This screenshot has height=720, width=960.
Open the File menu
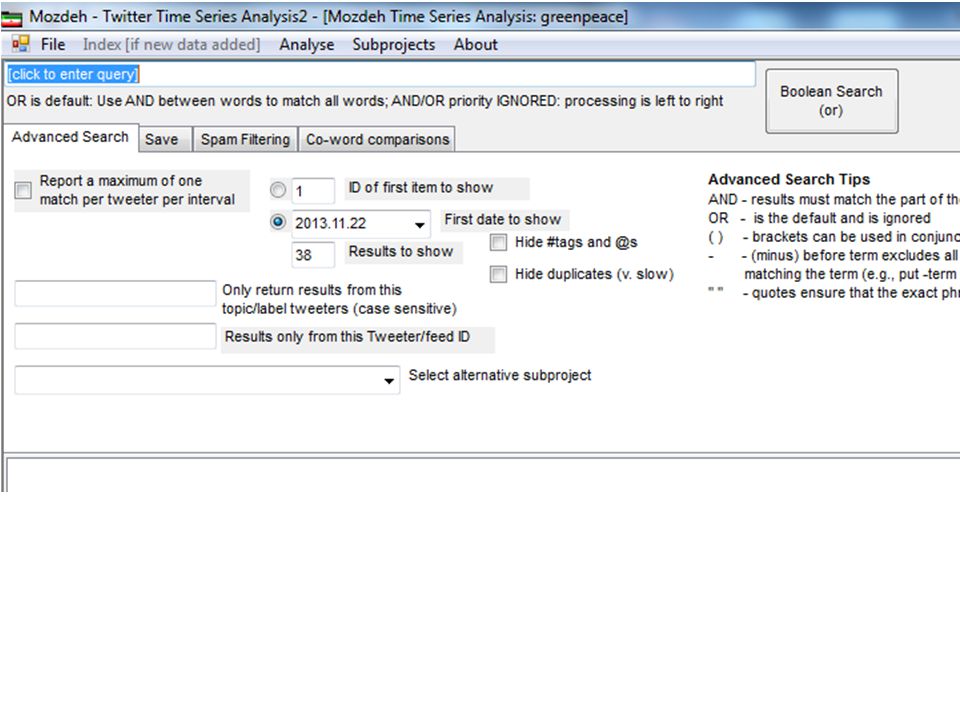click(53, 44)
